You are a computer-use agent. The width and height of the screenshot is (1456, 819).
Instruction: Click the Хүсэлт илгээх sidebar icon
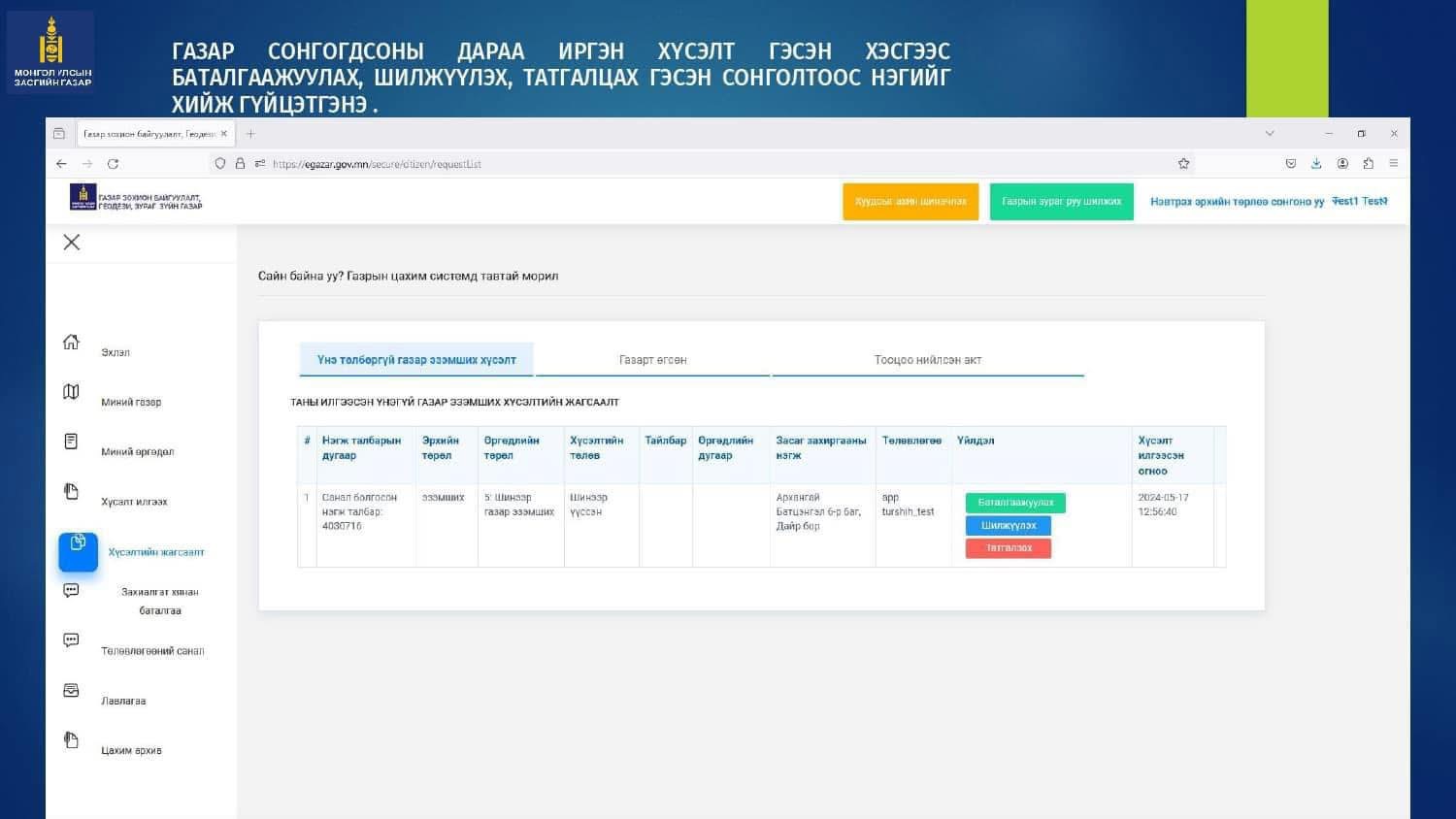coord(71,491)
